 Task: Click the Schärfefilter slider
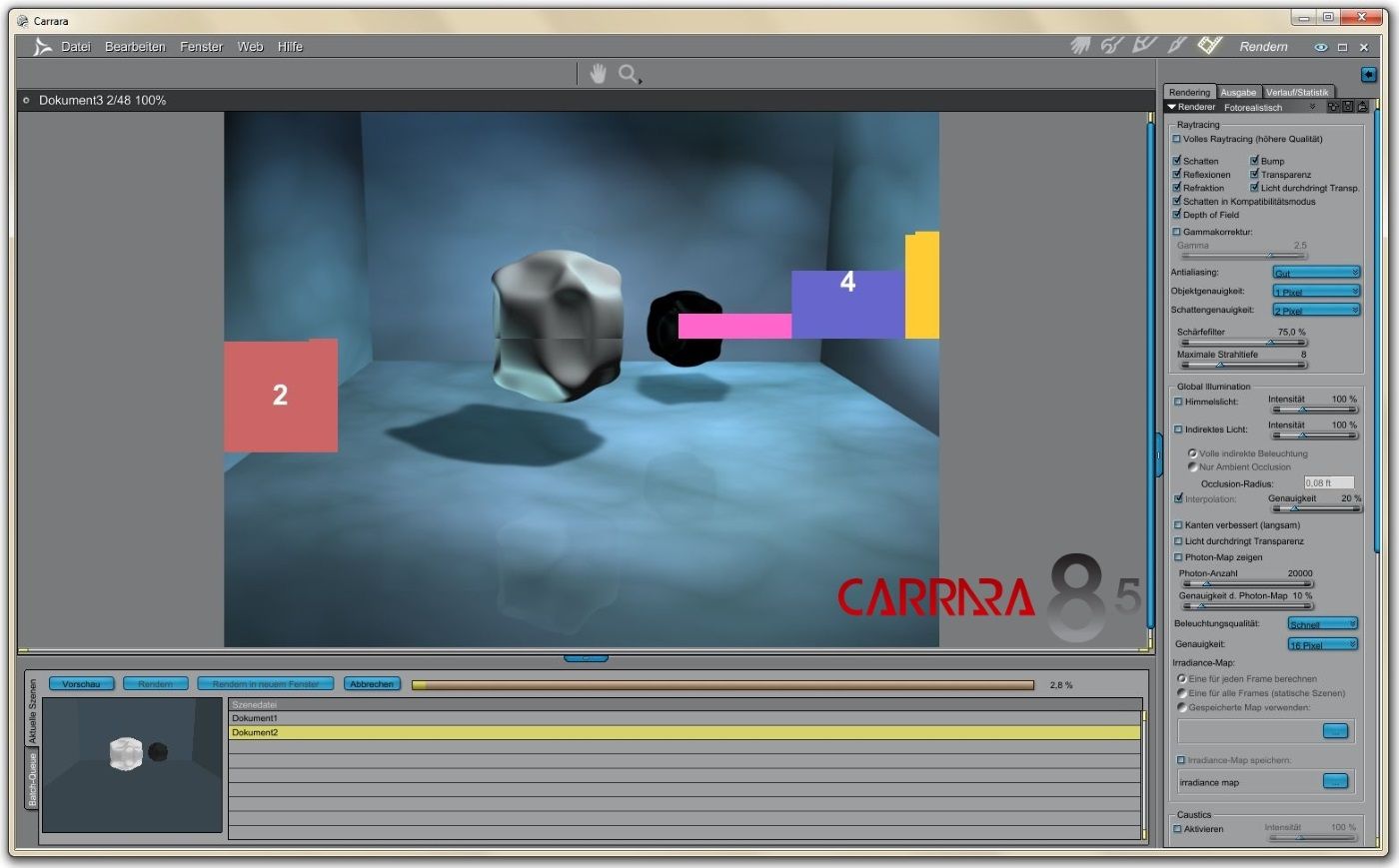1244,343
